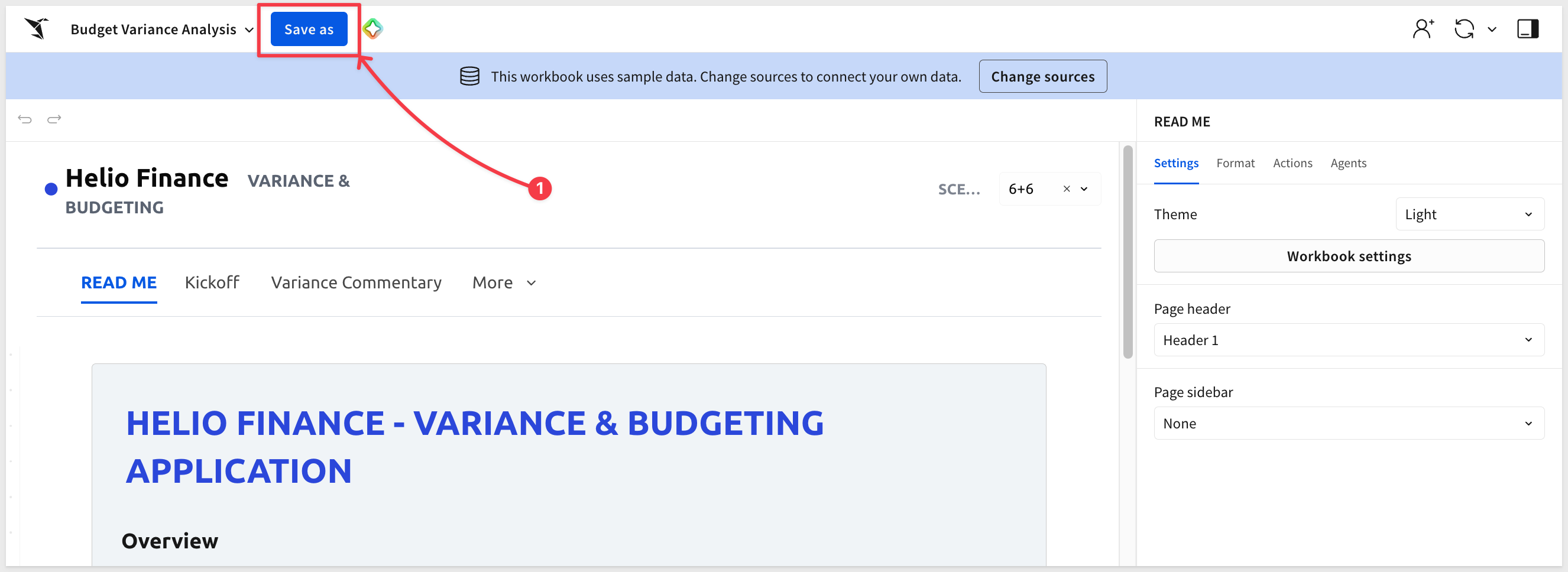Click the Overview heading
This screenshot has width=1568, height=572.
click(x=169, y=541)
